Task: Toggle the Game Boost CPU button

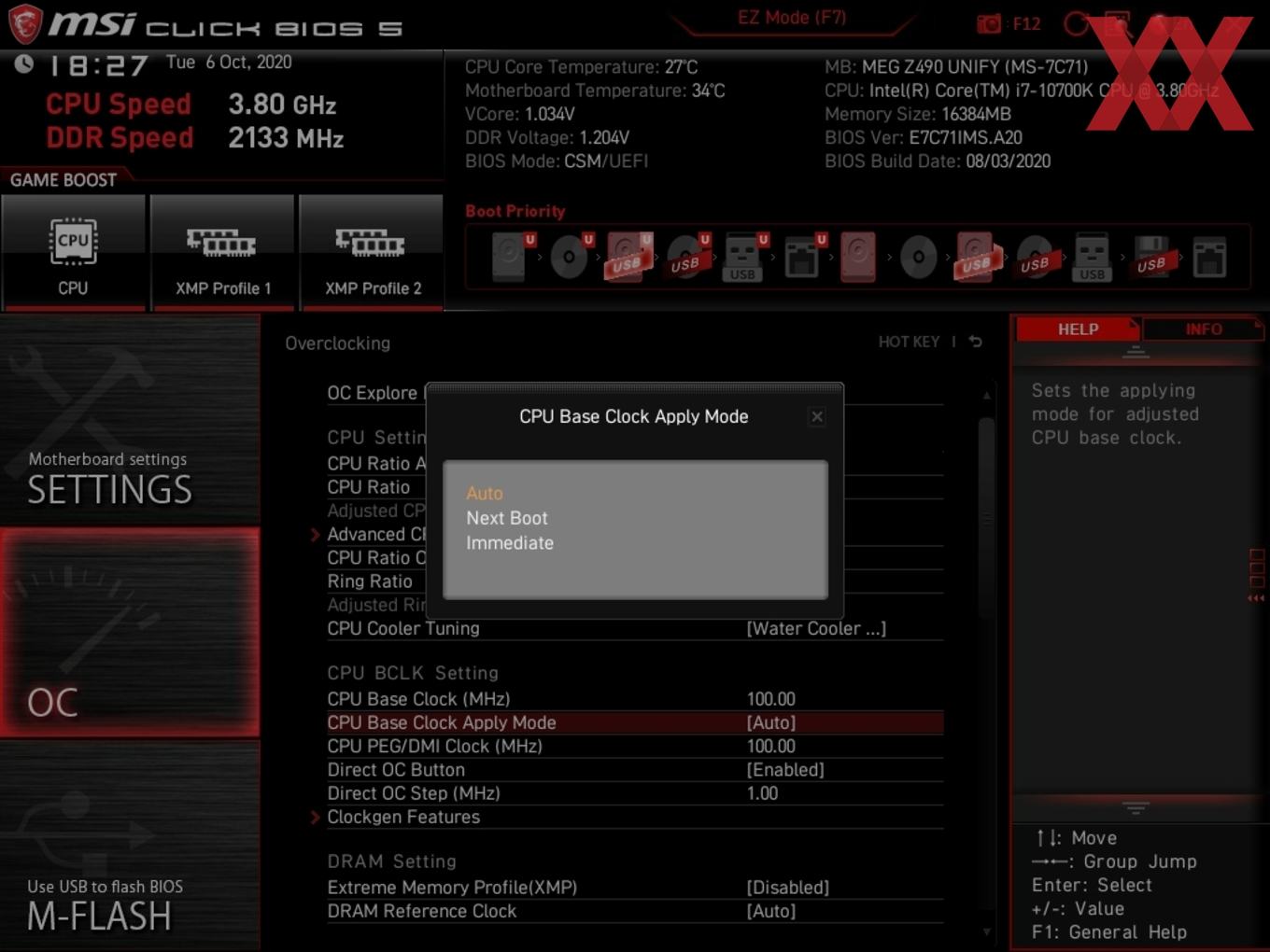Action: (73, 252)
